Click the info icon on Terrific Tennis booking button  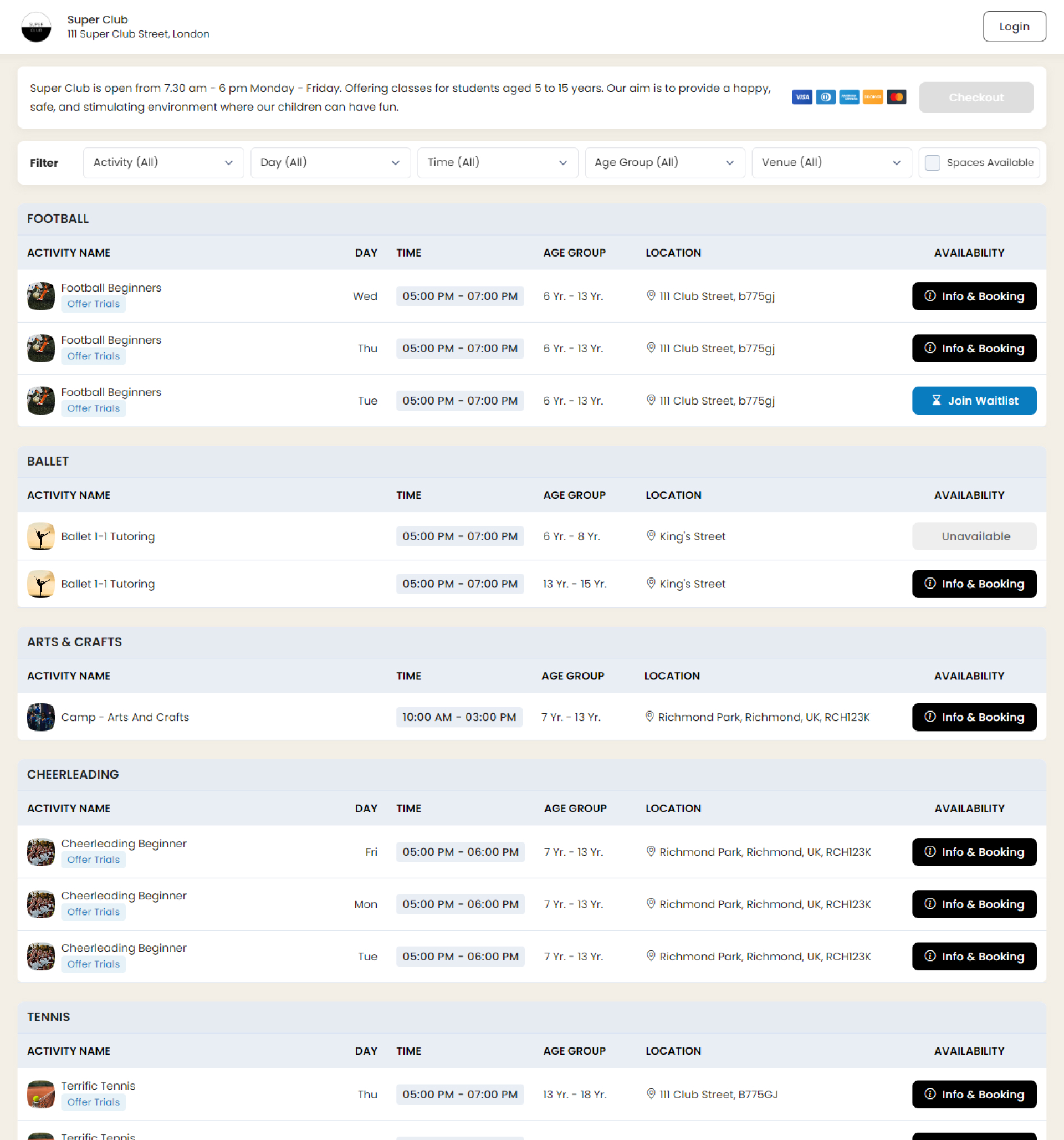[x=930, y=1094]
